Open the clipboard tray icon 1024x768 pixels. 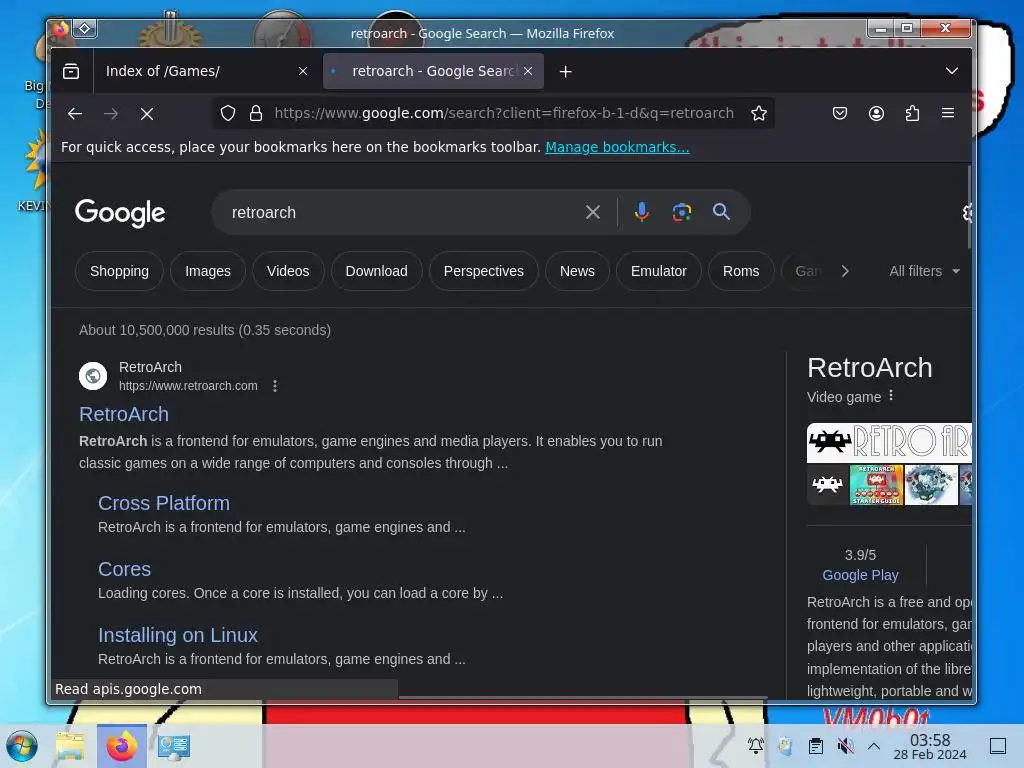pos(816,746)
